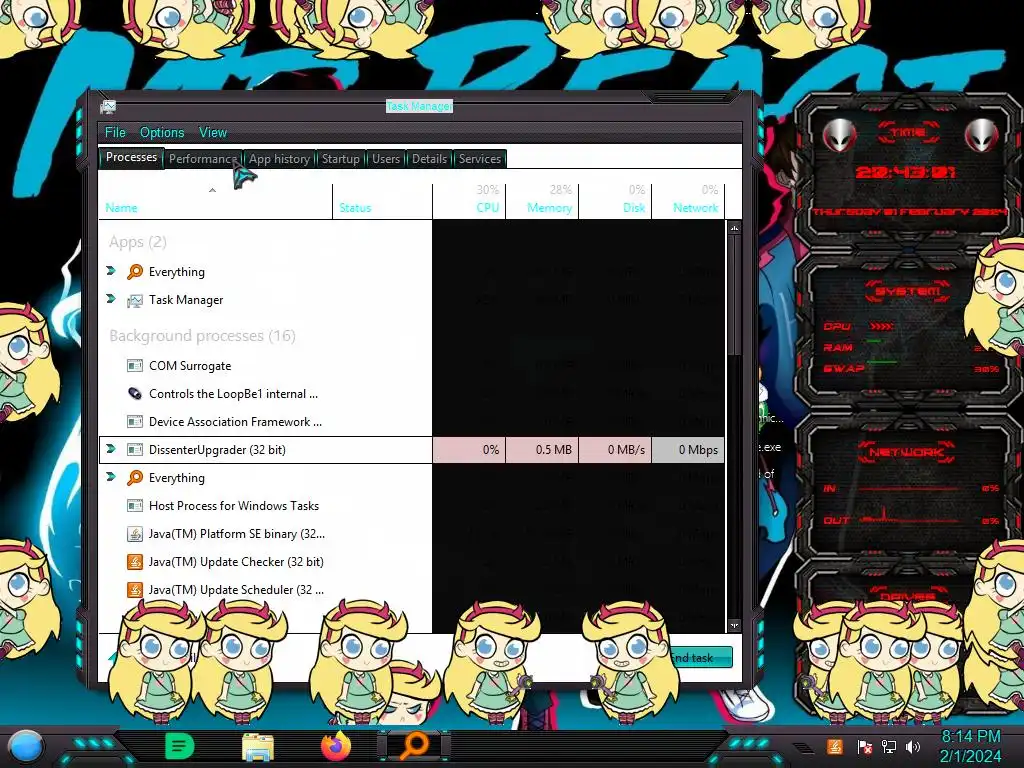Click the Everything background process icon

[135, 478]
